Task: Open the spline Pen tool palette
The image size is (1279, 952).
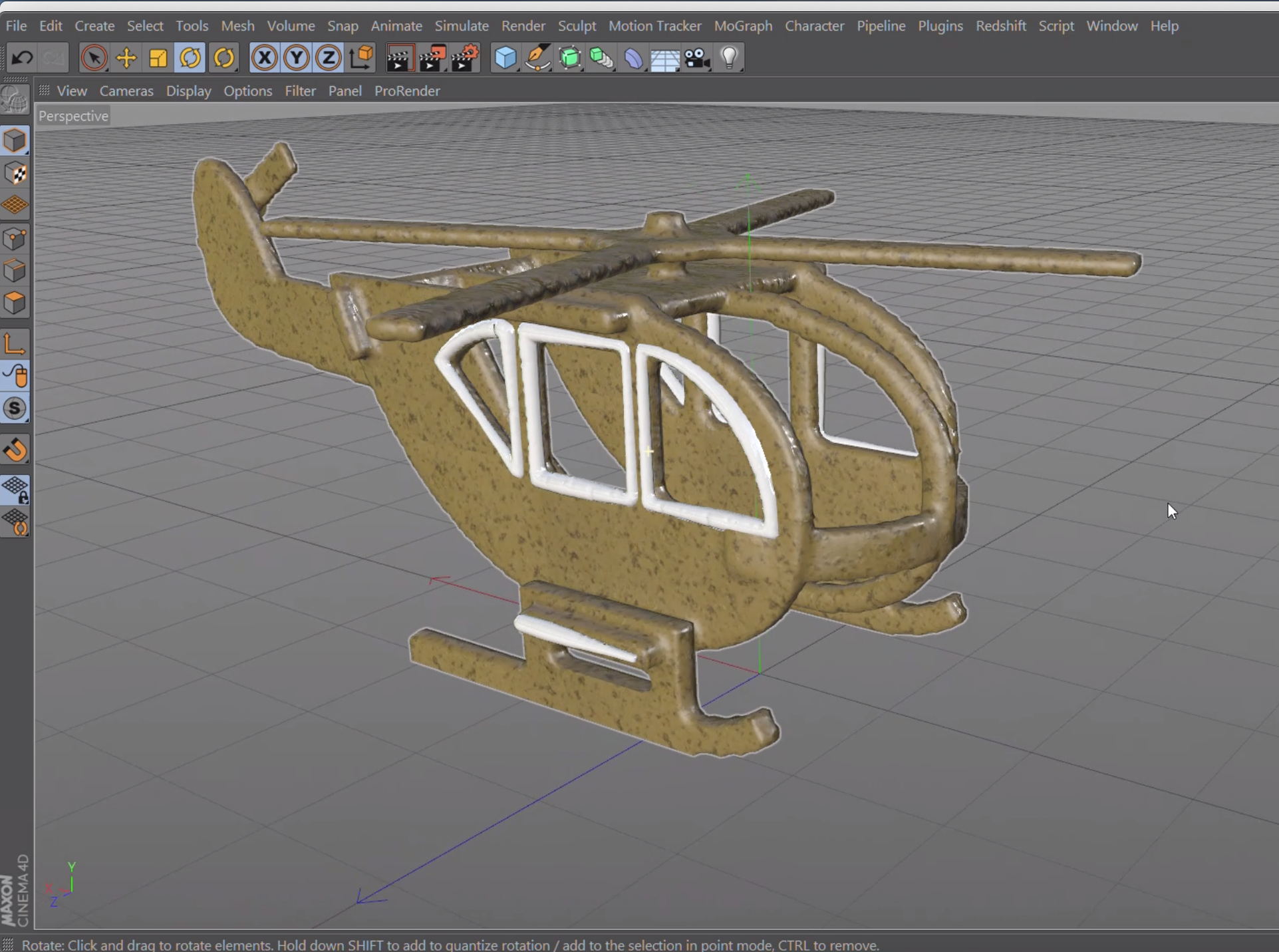Action: pyautogui.click(x=537, y=58)
